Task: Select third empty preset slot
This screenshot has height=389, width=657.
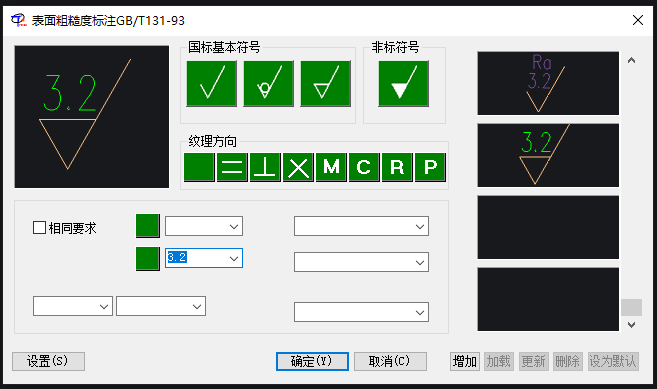Action: [548, 227]
